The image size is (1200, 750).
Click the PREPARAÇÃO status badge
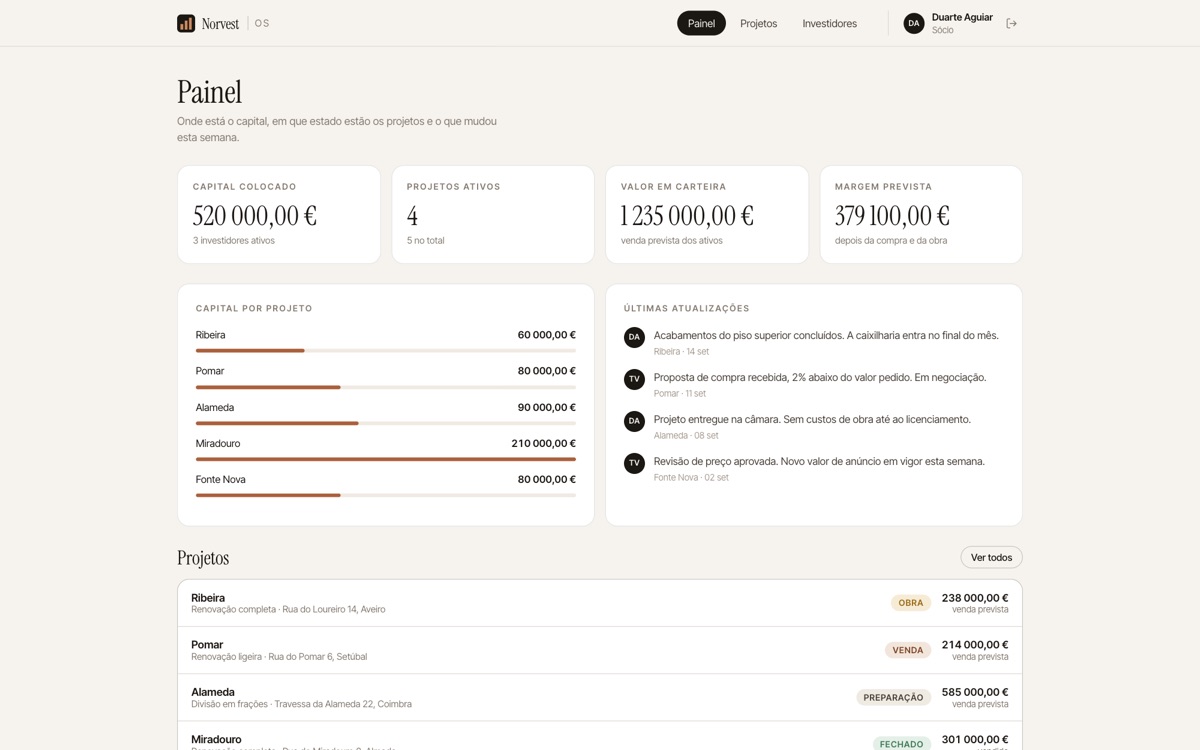pyautogui.click(x=894, y=697)
